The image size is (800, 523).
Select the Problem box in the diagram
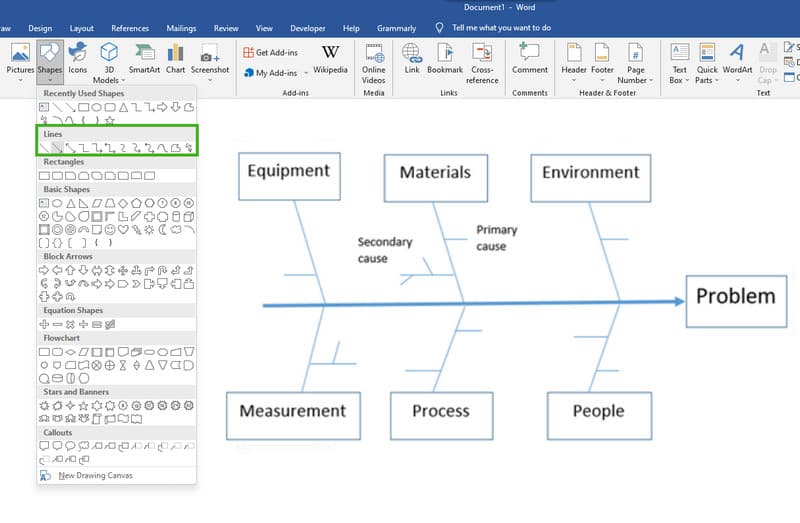tap(736, 301)
